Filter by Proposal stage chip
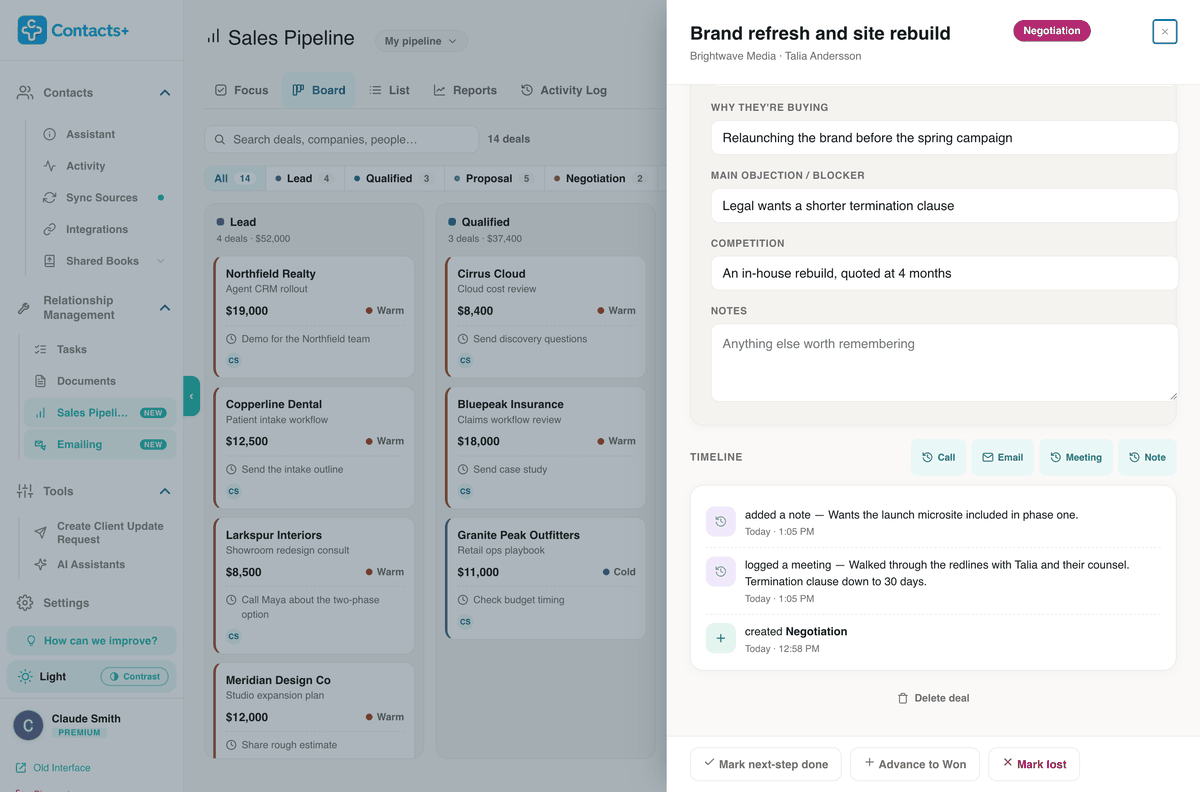This screenshot has width=1200, height=792. 494,178
